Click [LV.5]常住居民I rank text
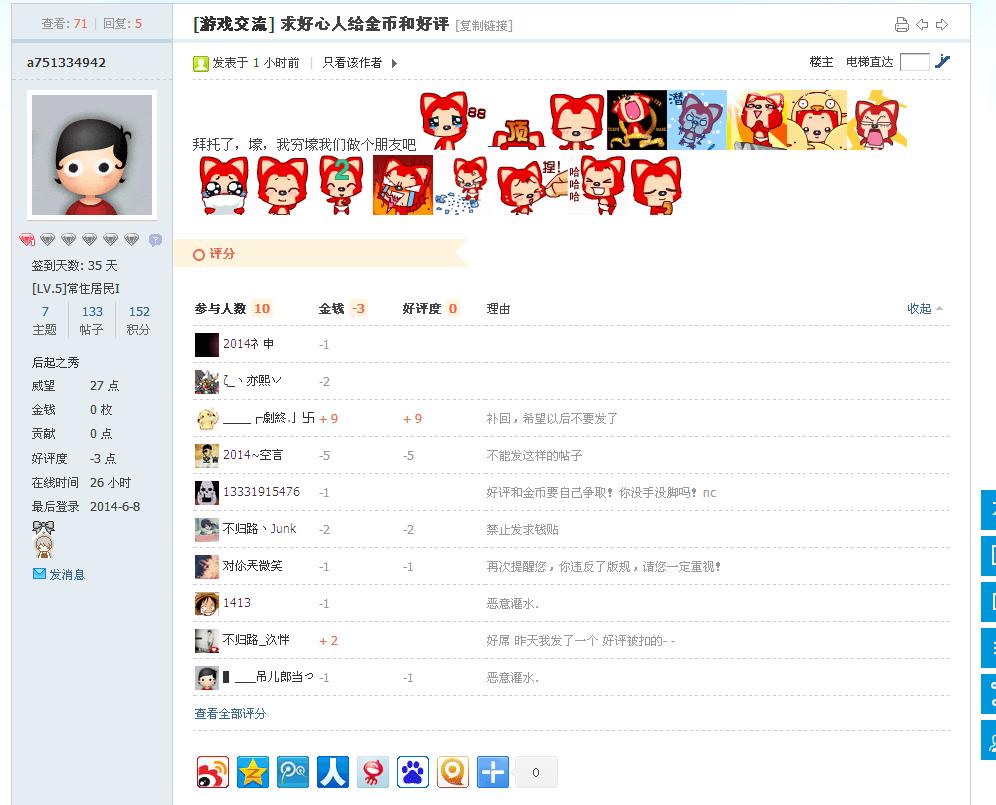 (76, 288)
